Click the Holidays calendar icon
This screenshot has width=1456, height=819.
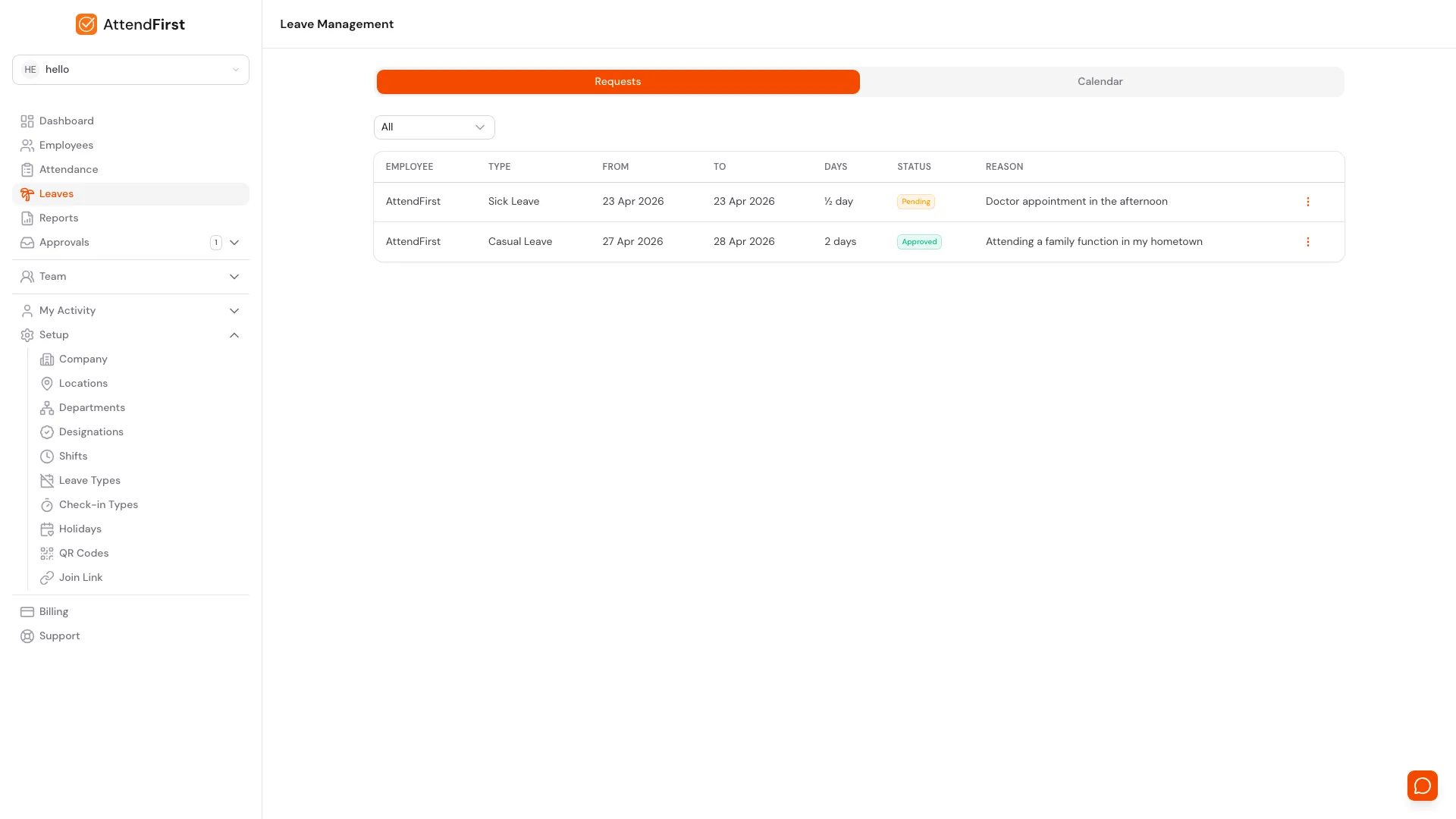click(x=47, y=529)
